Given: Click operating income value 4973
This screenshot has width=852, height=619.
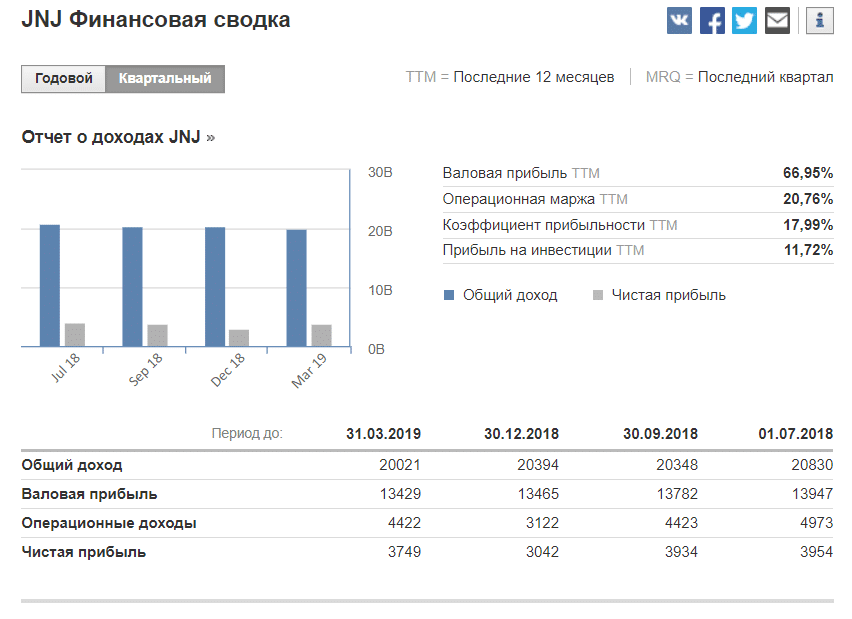Looking at the screenshot, I should click(816, 523).
